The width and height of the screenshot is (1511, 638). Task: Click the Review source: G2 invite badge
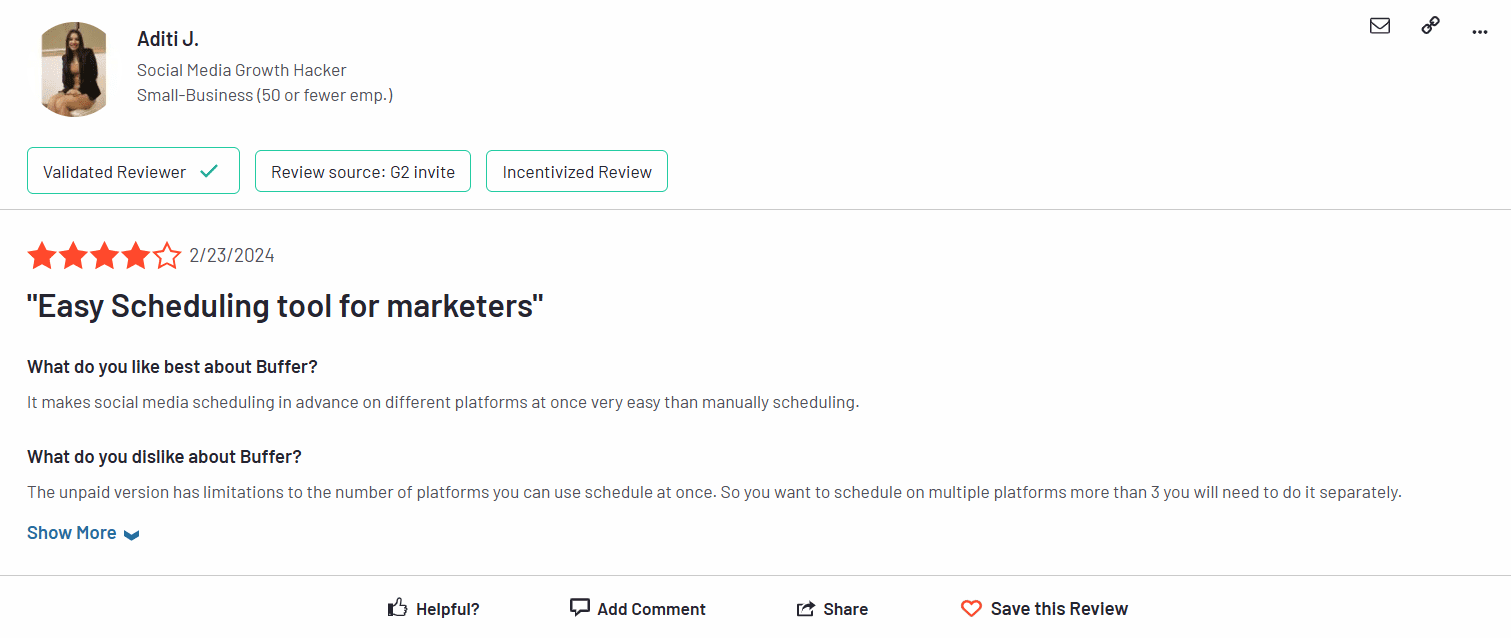(363, 171)
